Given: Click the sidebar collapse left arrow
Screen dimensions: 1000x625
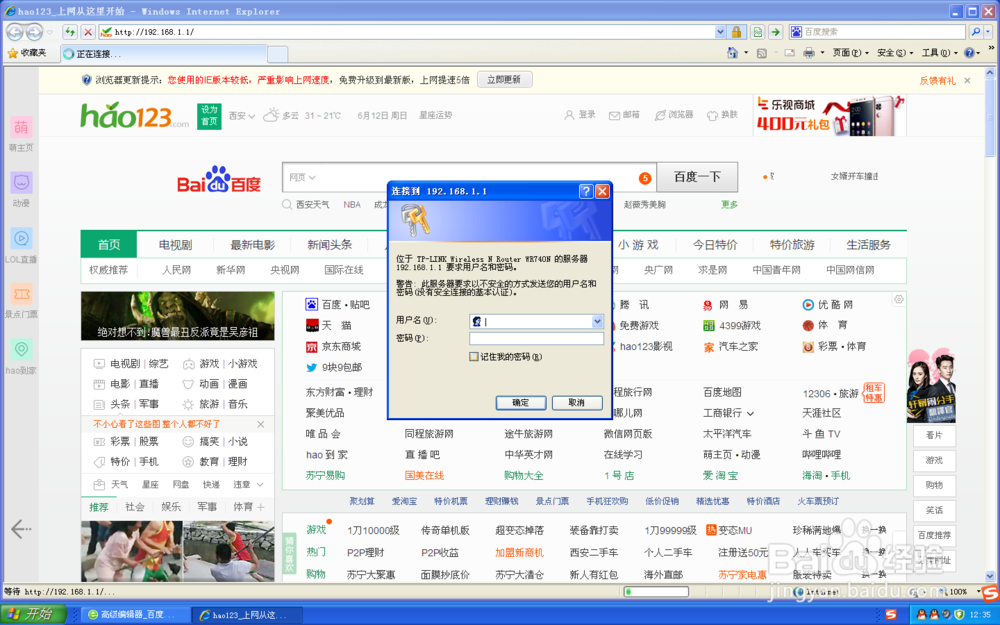Looking at the screenshot, I should pos(21,529).
